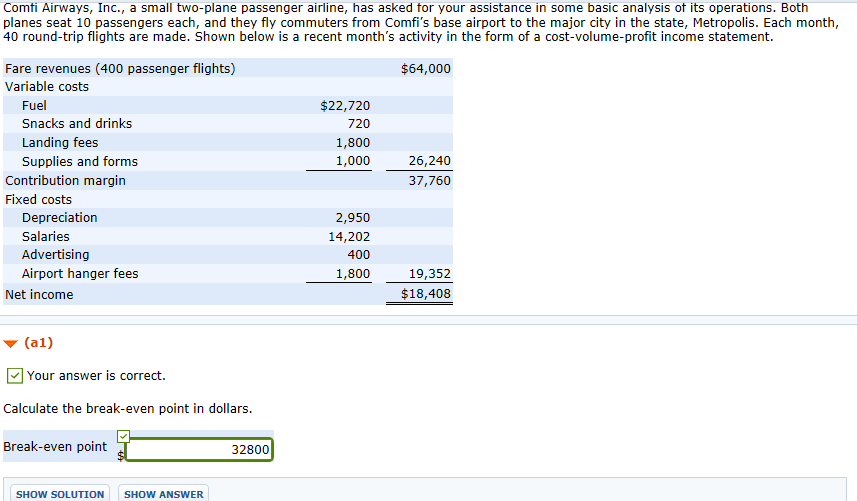Click Supplies and forms 1,000 value
The height and width of the screenshot is (501, 857).
click(x=353, y=161)
